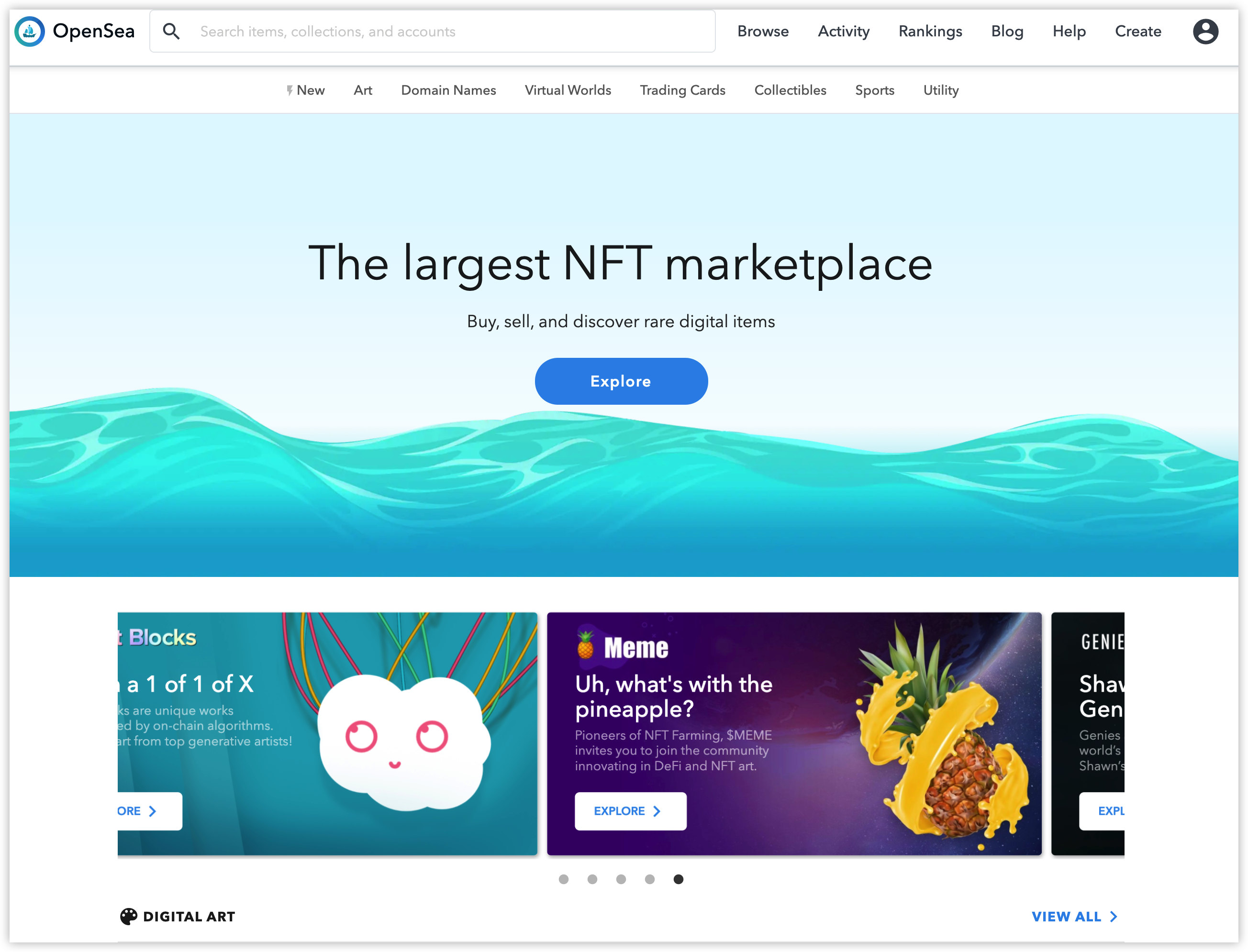
Task: Click 'Uh, what's with the pineapple?' title
Action: point(673,697)
